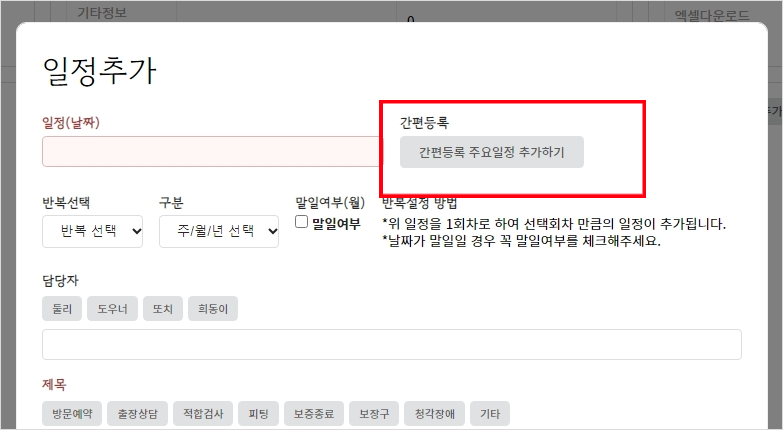Click the 기타 title tag
783x430 pixels.
coord(489,414)
